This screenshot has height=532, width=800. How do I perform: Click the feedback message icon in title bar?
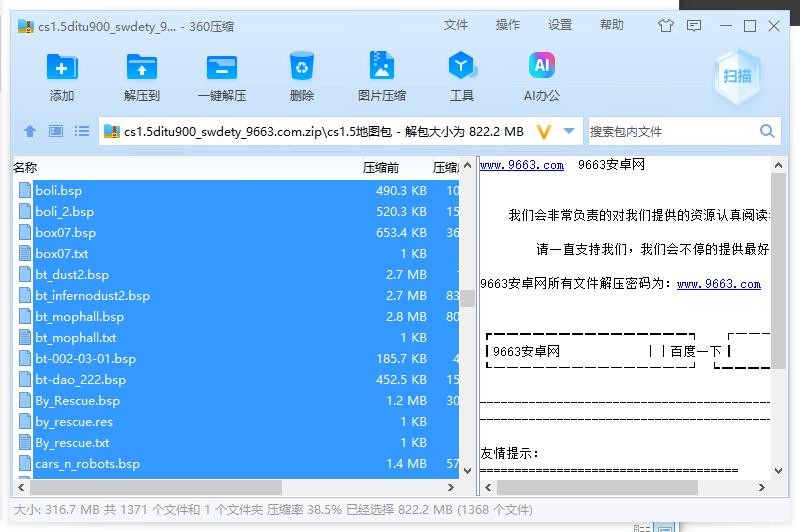click(x=694, y=26)
